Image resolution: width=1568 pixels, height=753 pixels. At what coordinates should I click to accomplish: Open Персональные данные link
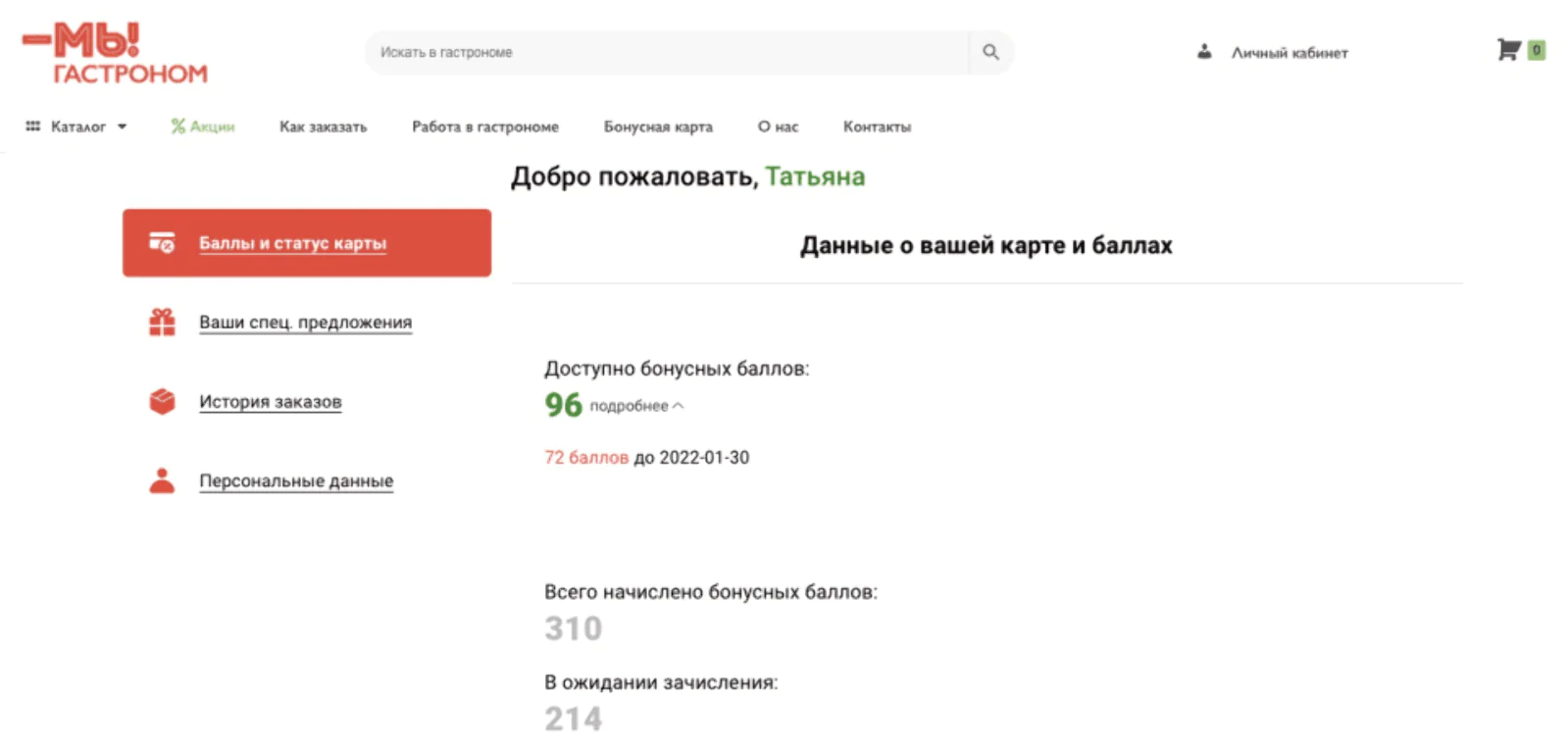pyautogui.click(x=296, y=481)
